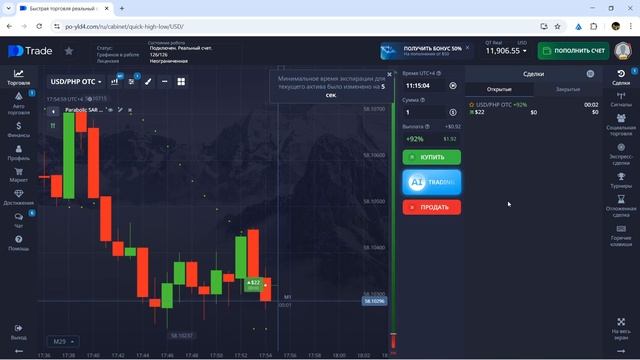Open the Маркет cart icon
The height and width of the screenshot is (360, 640).
pos(18,175)
